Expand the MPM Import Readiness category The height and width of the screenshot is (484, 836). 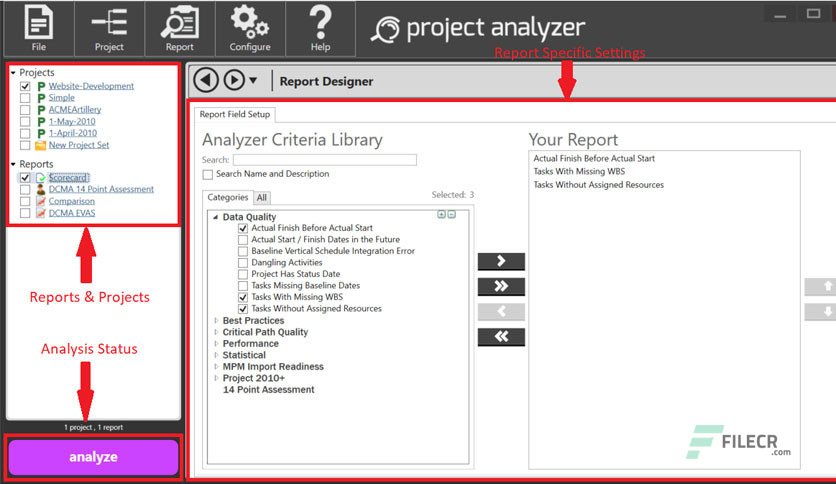pos(216,367)
